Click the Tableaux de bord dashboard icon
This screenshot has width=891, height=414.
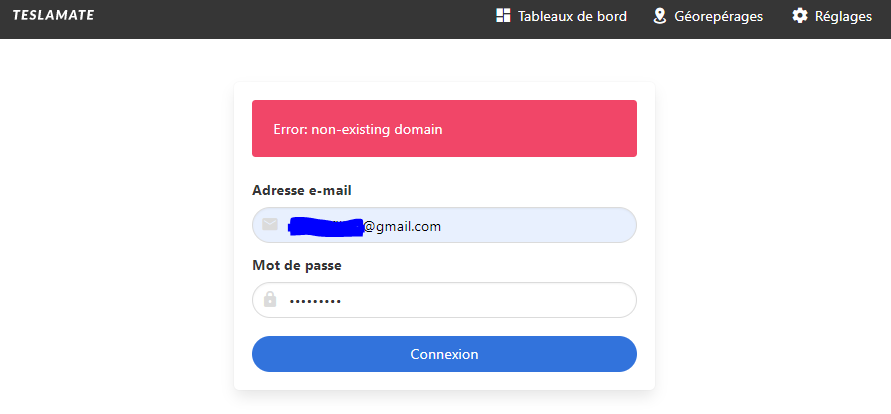pos(504,16)
